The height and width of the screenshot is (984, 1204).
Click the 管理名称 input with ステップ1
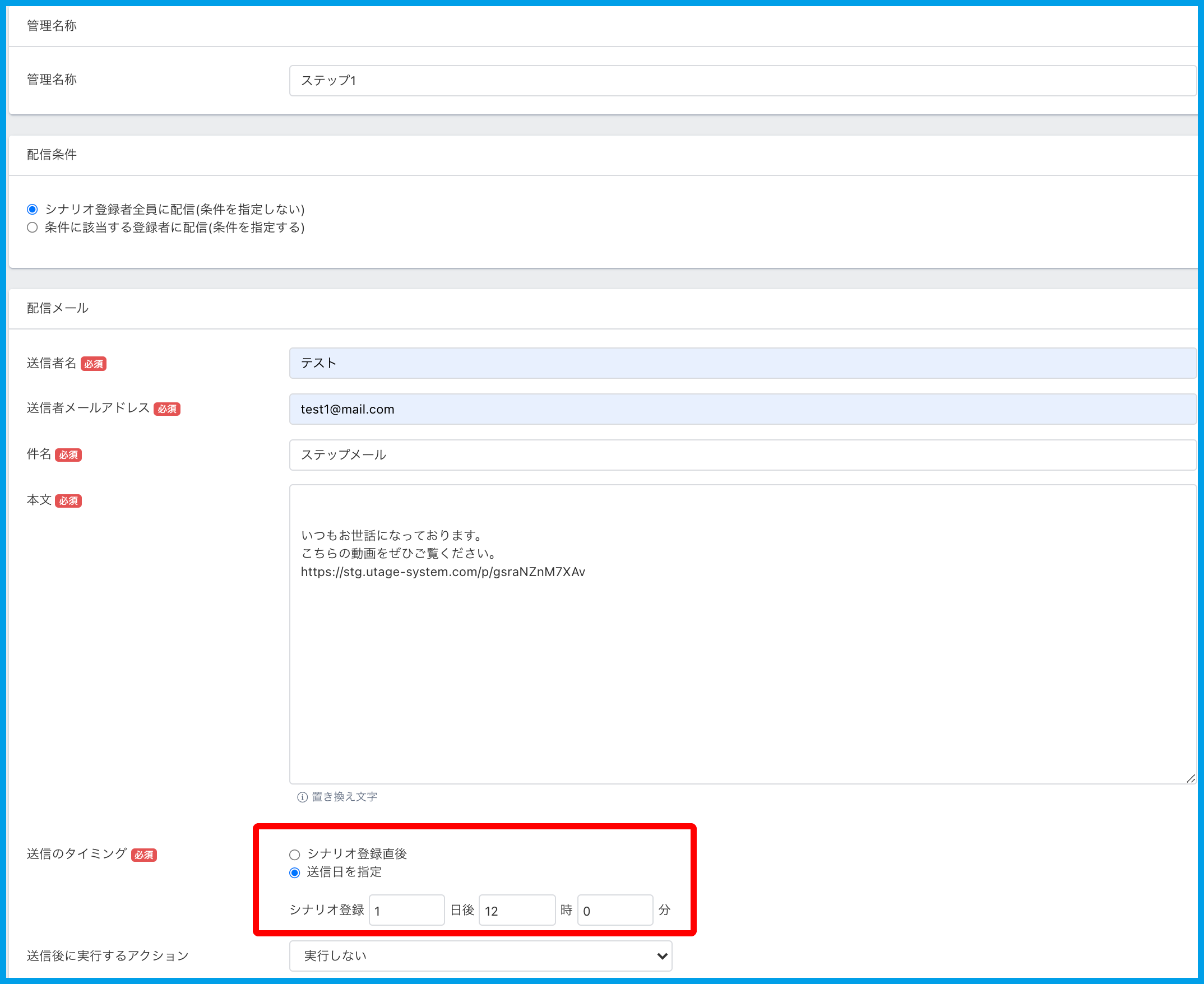pyautogui.click(x=742, y=81)
